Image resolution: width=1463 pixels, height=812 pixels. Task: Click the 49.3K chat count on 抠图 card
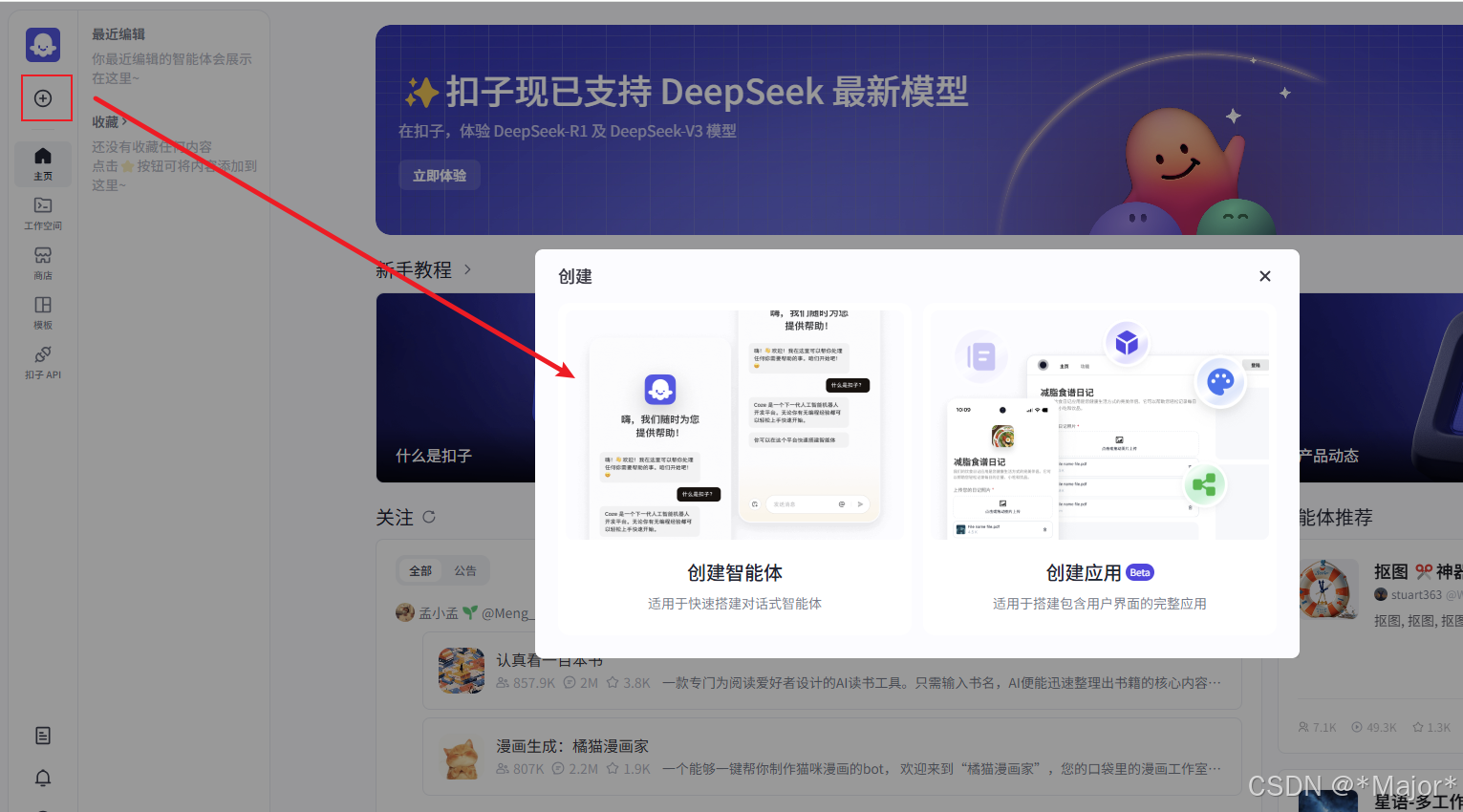click(1374, 727)
